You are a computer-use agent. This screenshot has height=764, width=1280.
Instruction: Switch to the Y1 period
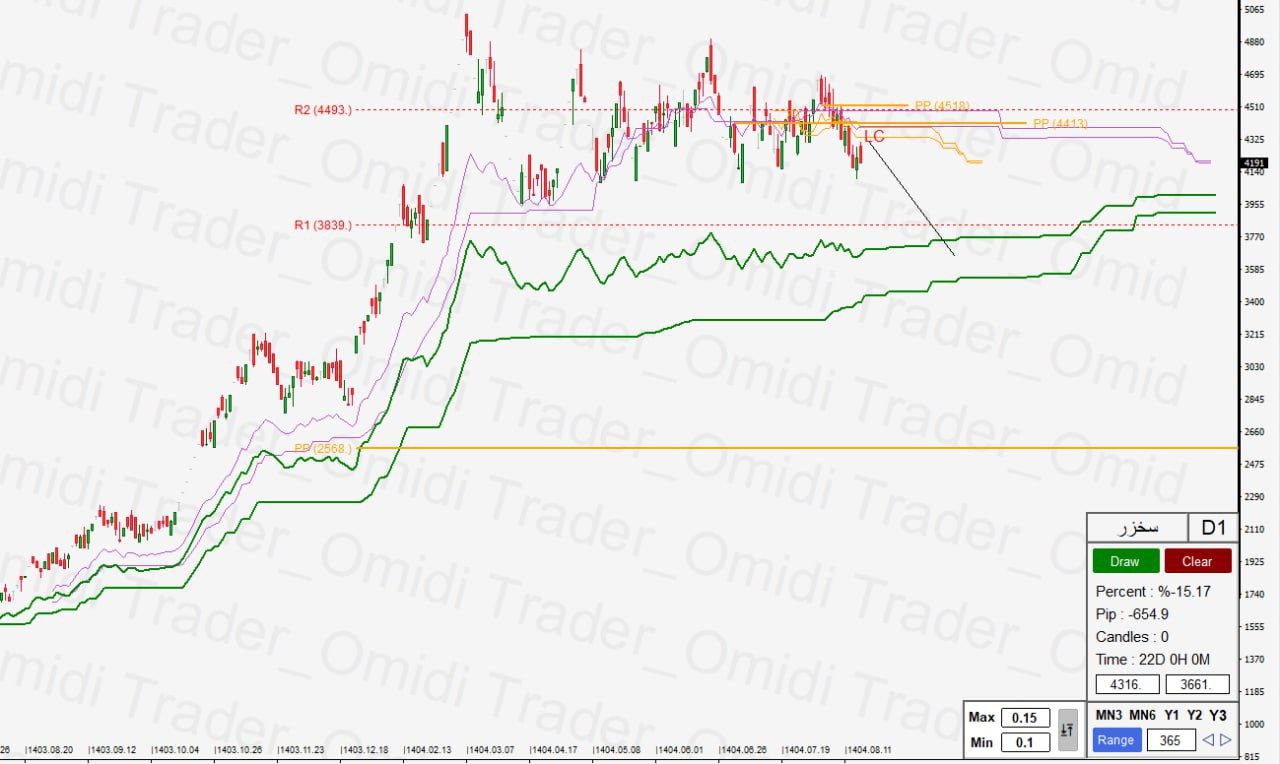(1171, 715)
